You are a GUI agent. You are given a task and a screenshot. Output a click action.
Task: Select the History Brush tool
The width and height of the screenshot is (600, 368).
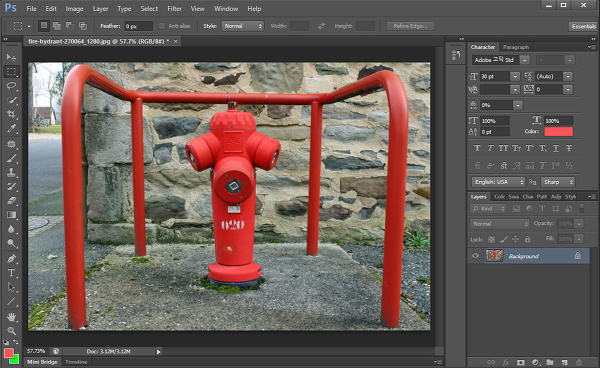pos(11,186)
